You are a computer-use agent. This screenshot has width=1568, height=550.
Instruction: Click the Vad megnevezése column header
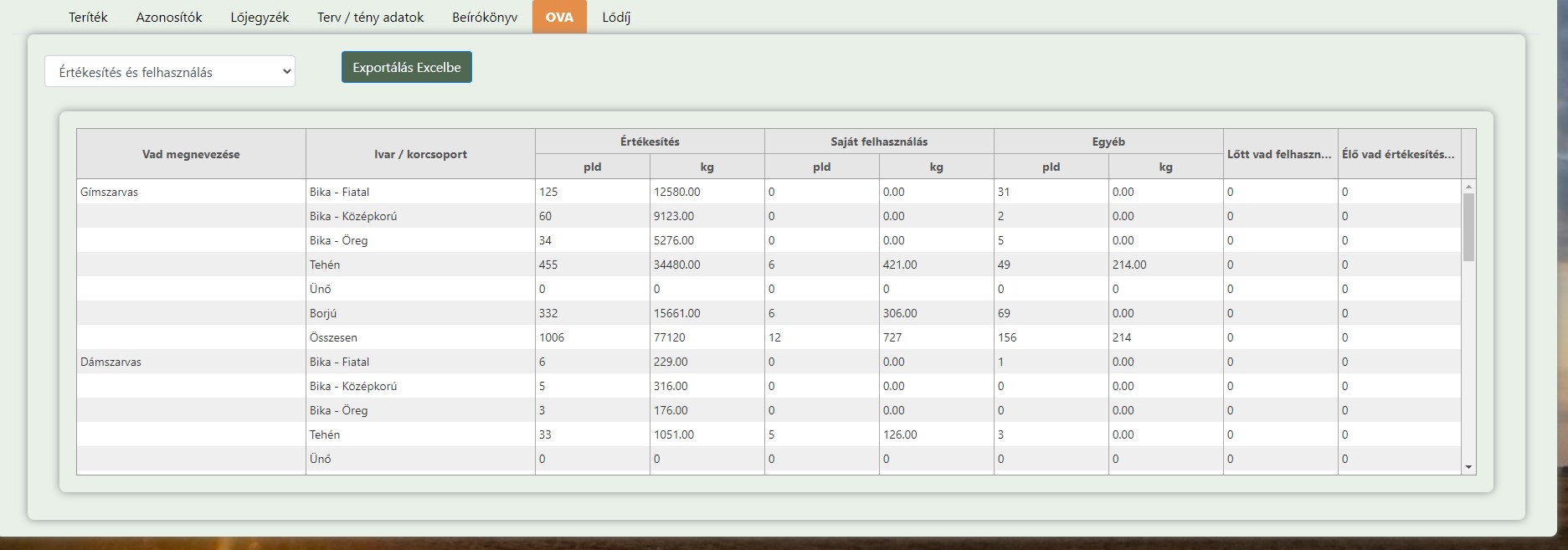click(191, 154)
